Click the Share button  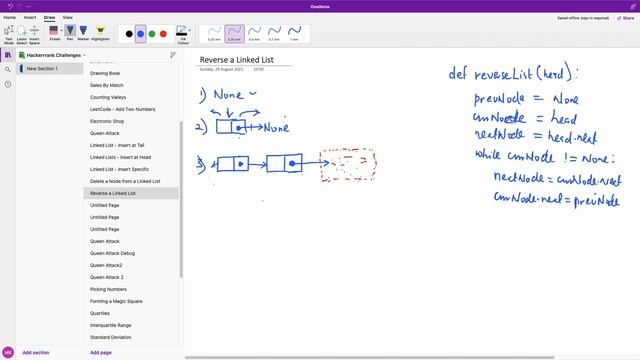626,18
